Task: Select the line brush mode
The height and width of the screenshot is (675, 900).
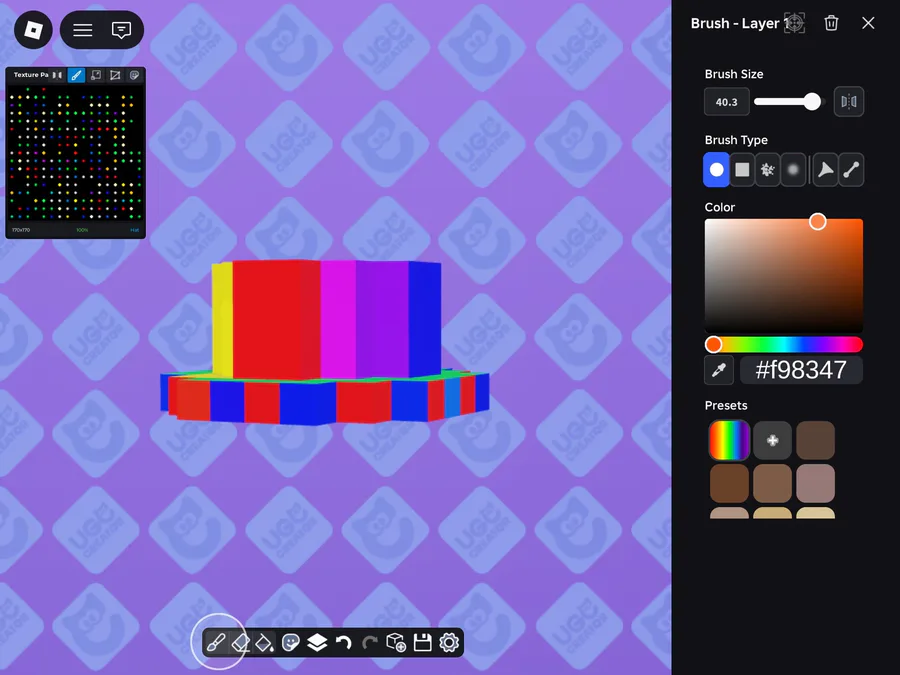Action: [851, 169]
